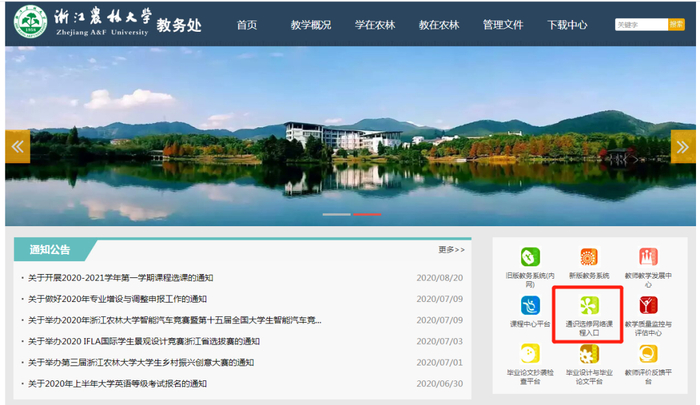Select the first gray banner slide indicator

tap(337, 214)
